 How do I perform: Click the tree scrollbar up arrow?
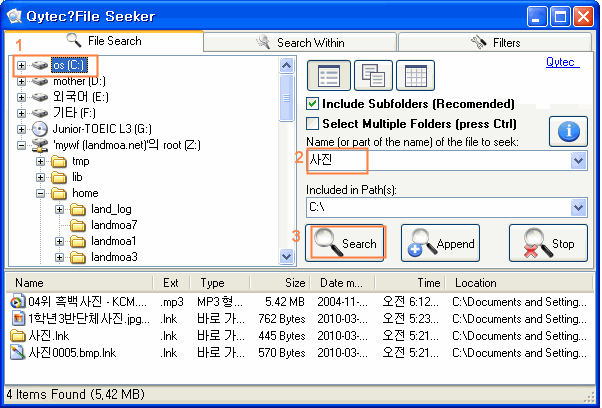(286, 66)
